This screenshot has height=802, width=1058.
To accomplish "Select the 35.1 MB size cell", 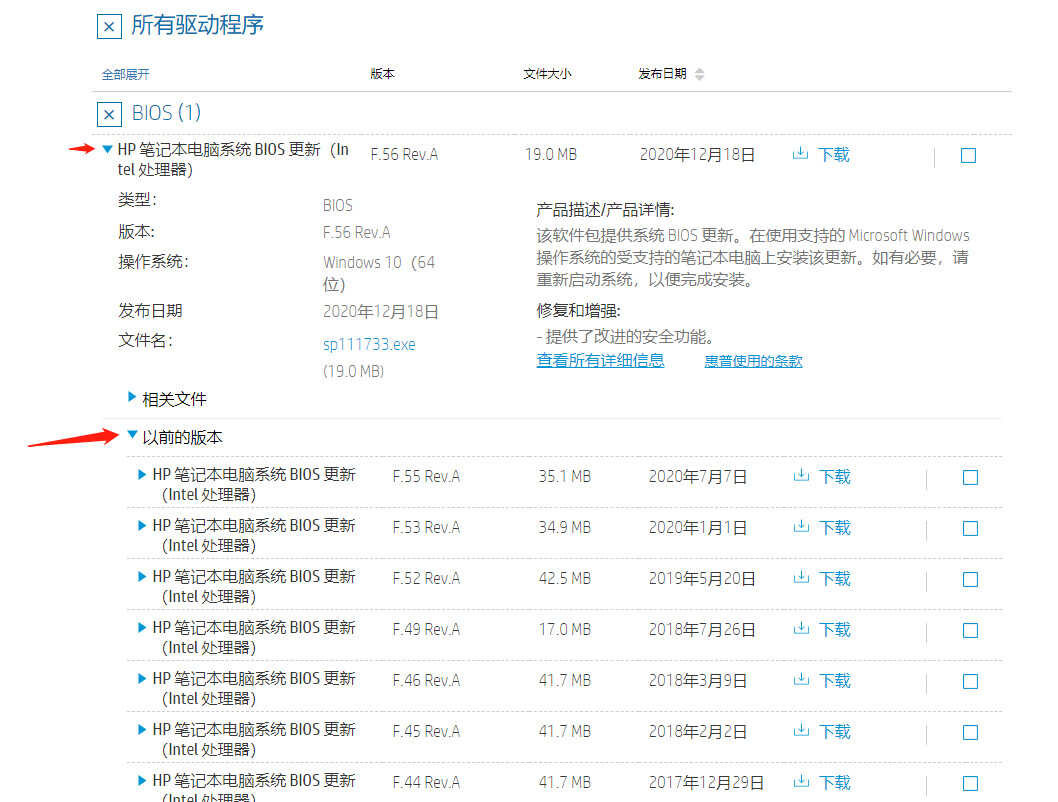I will (565, 477).
